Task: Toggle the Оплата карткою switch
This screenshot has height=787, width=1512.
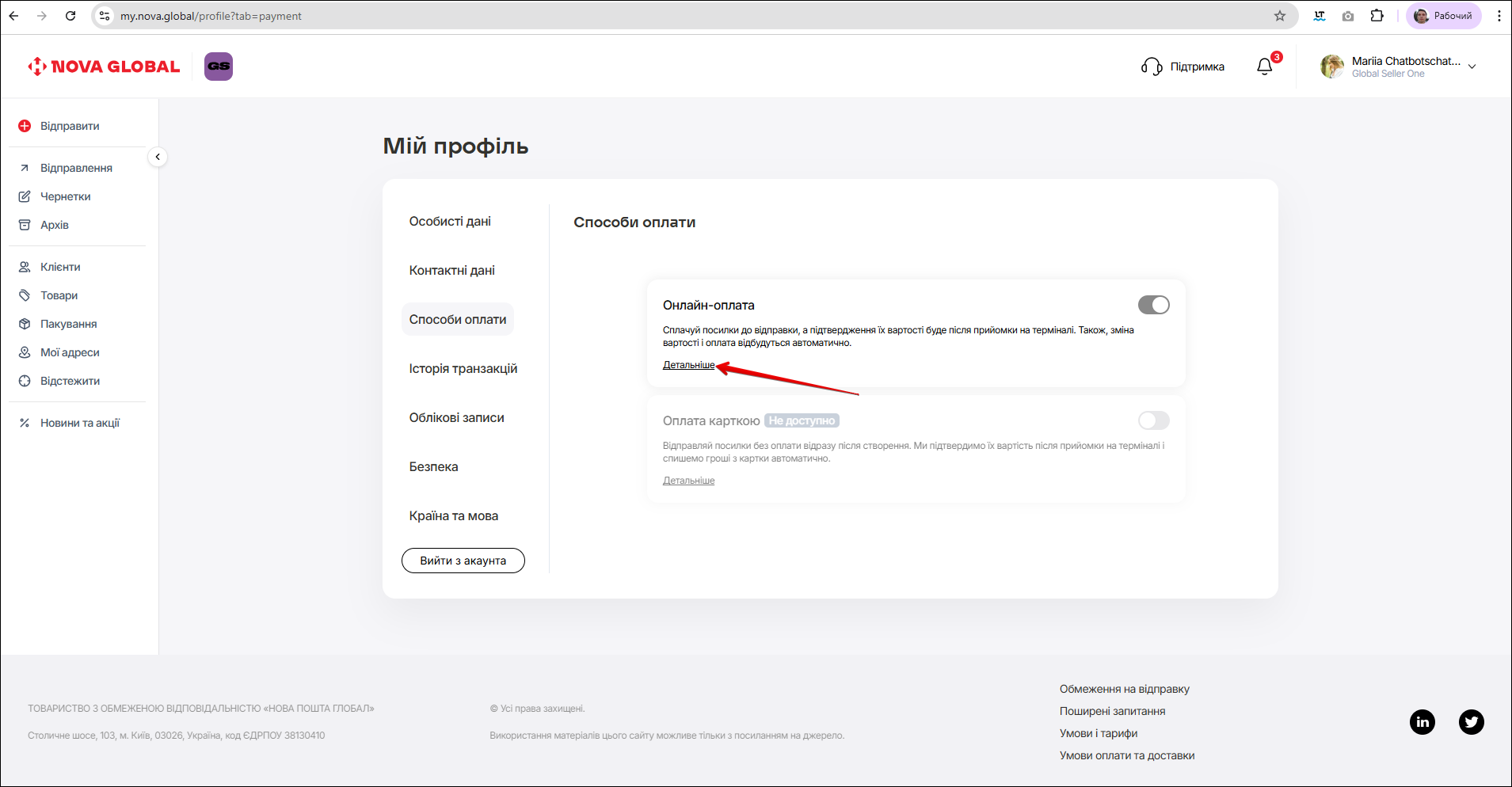Action: (x=1153, y=420)
